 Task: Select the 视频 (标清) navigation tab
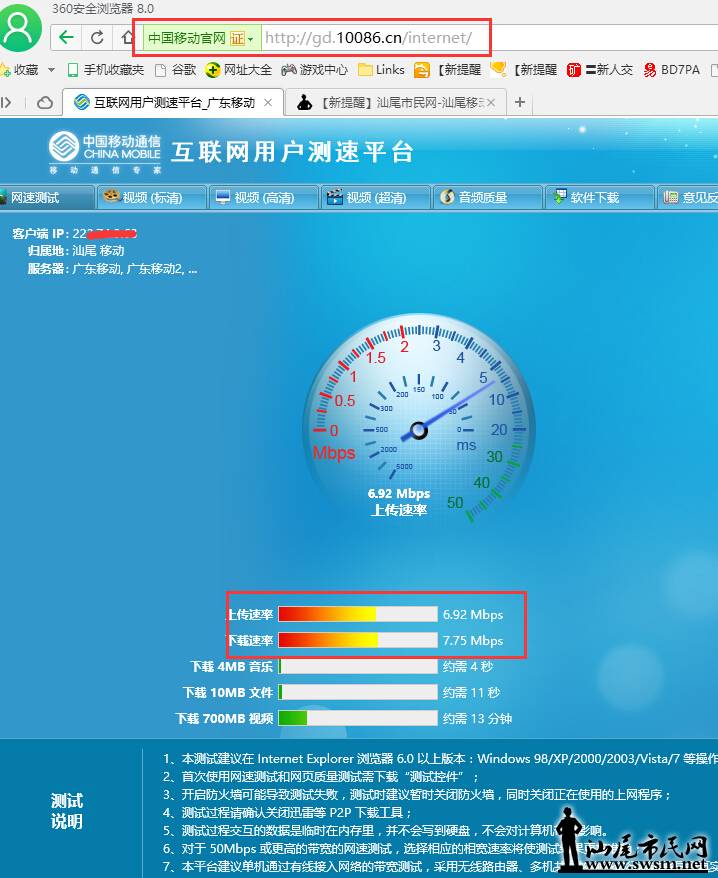[x=151, y=197]
